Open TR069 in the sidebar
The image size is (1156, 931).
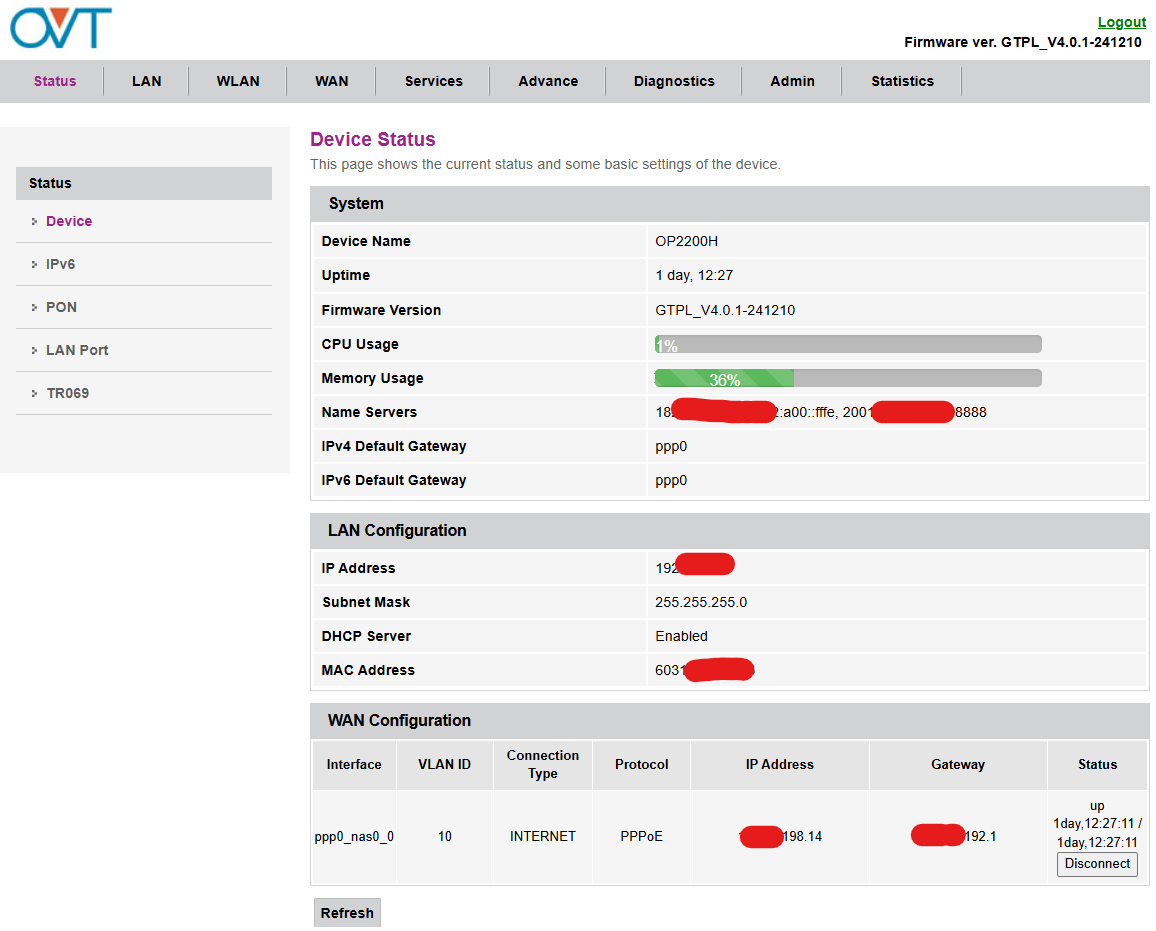[x=68, y=393]
